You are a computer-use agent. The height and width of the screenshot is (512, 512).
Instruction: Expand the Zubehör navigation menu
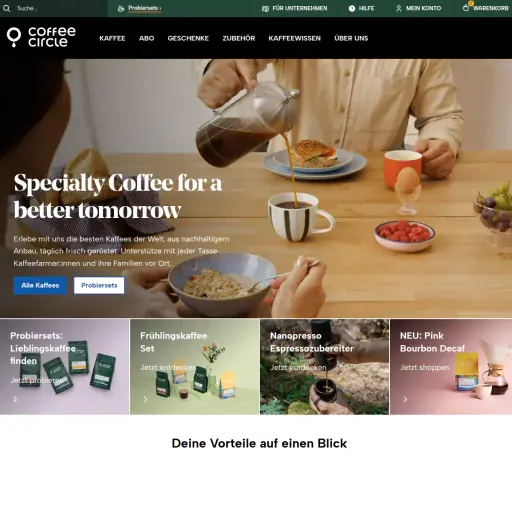click(x=239, y=38)
